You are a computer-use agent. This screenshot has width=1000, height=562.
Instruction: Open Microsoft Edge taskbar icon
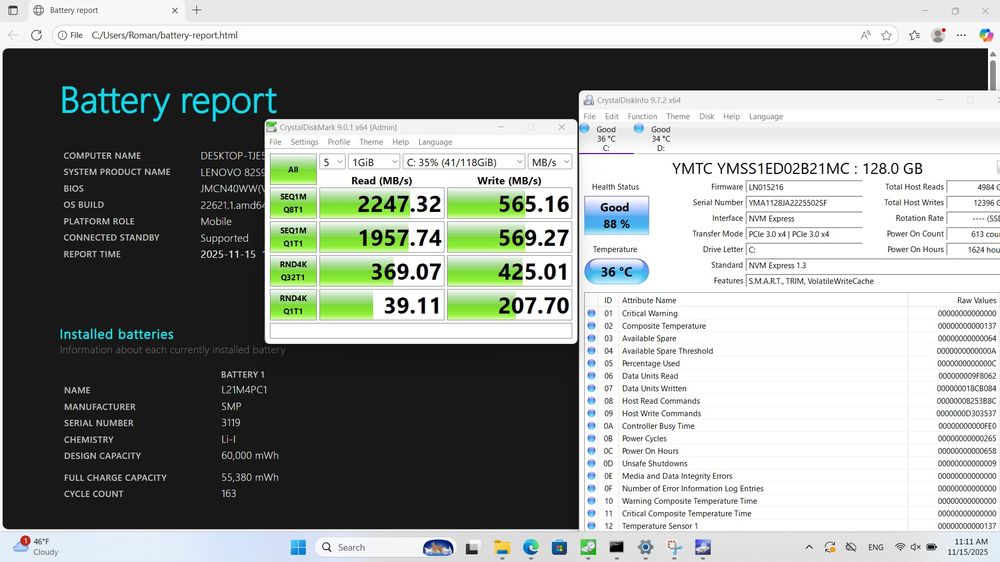[531, 547]
